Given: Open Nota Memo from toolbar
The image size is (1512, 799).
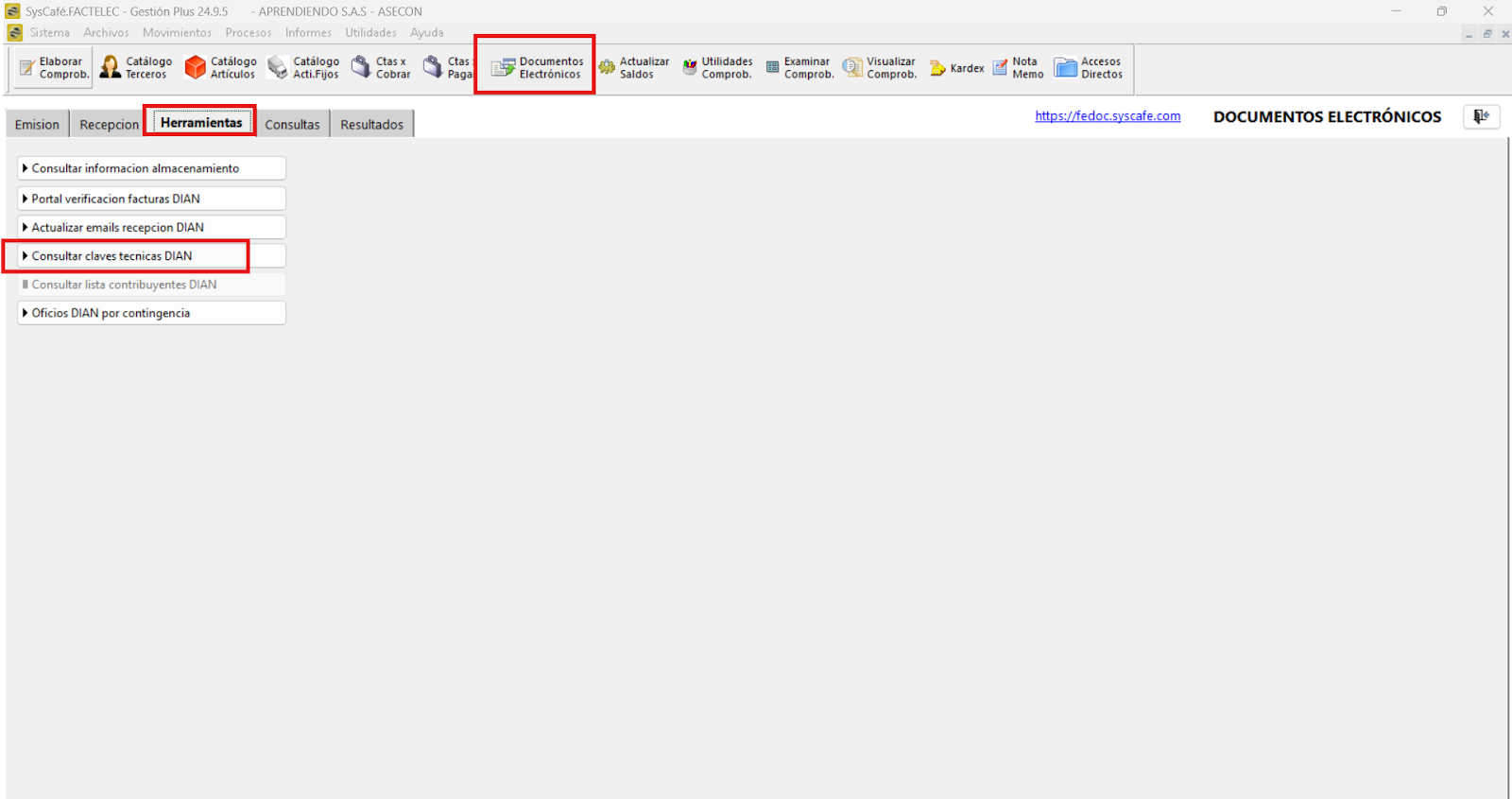Looking at the screenshot, I should tap(1018, 68).
